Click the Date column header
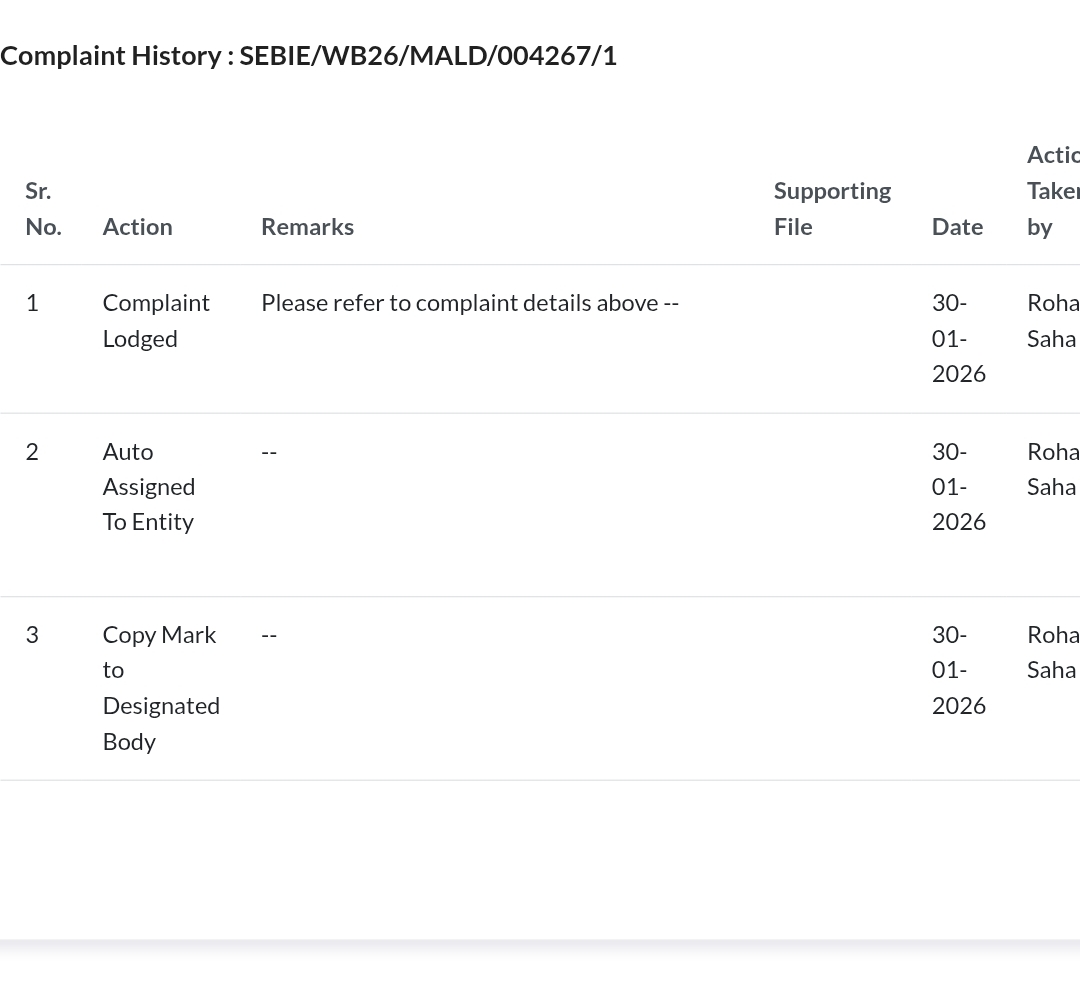 [957, 227]
